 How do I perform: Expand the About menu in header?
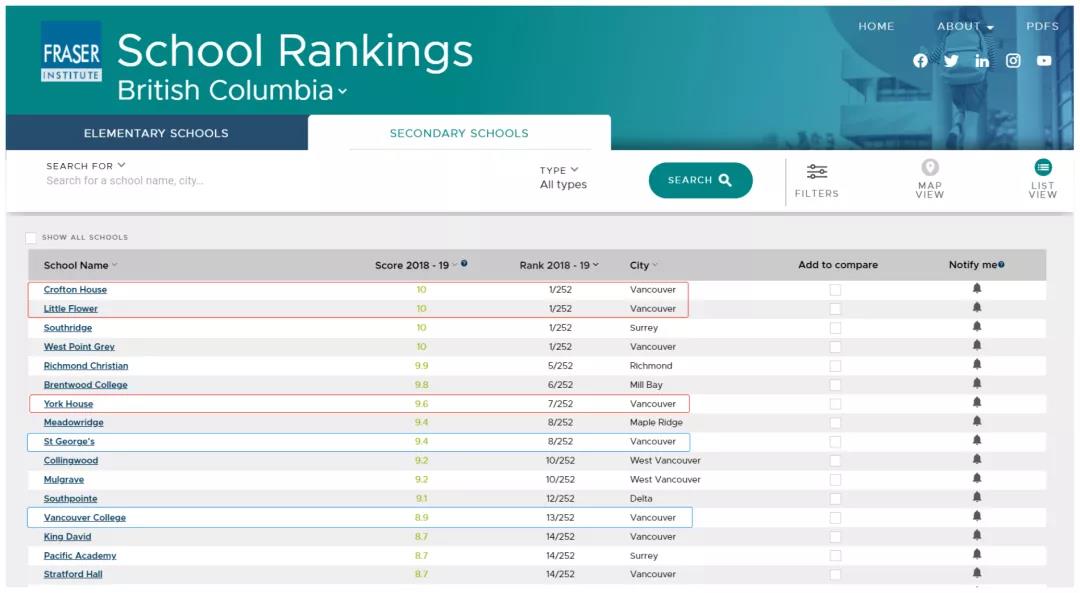(965, 27)
